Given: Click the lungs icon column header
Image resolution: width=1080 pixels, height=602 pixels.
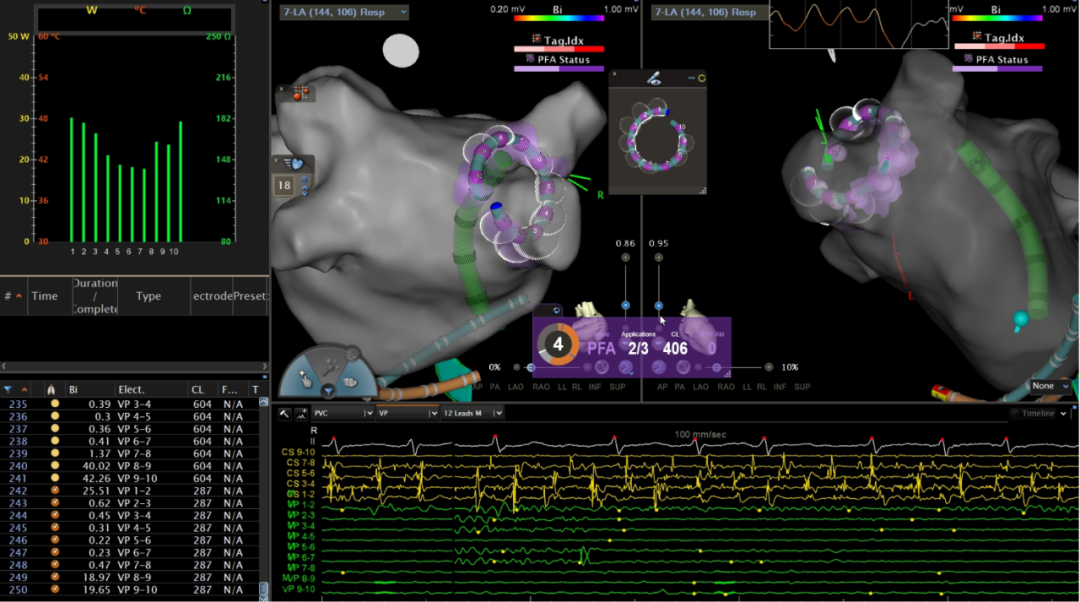Looking at the screenshot, I should (x=51, y=390).
